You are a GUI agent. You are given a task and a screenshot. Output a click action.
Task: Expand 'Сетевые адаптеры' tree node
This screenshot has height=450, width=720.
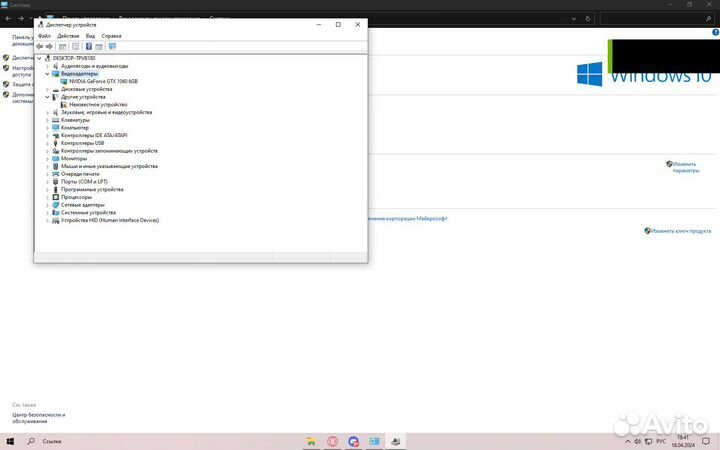tap(47, 205)
